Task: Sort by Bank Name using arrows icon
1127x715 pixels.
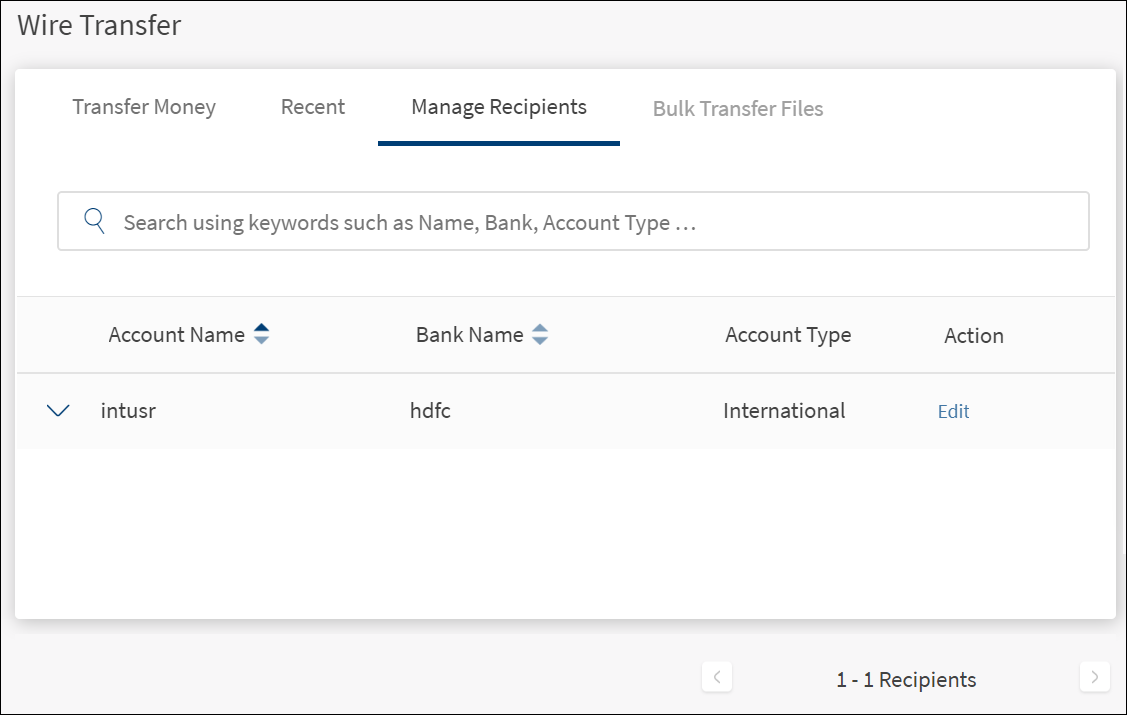Action: (x=539, y=335)
